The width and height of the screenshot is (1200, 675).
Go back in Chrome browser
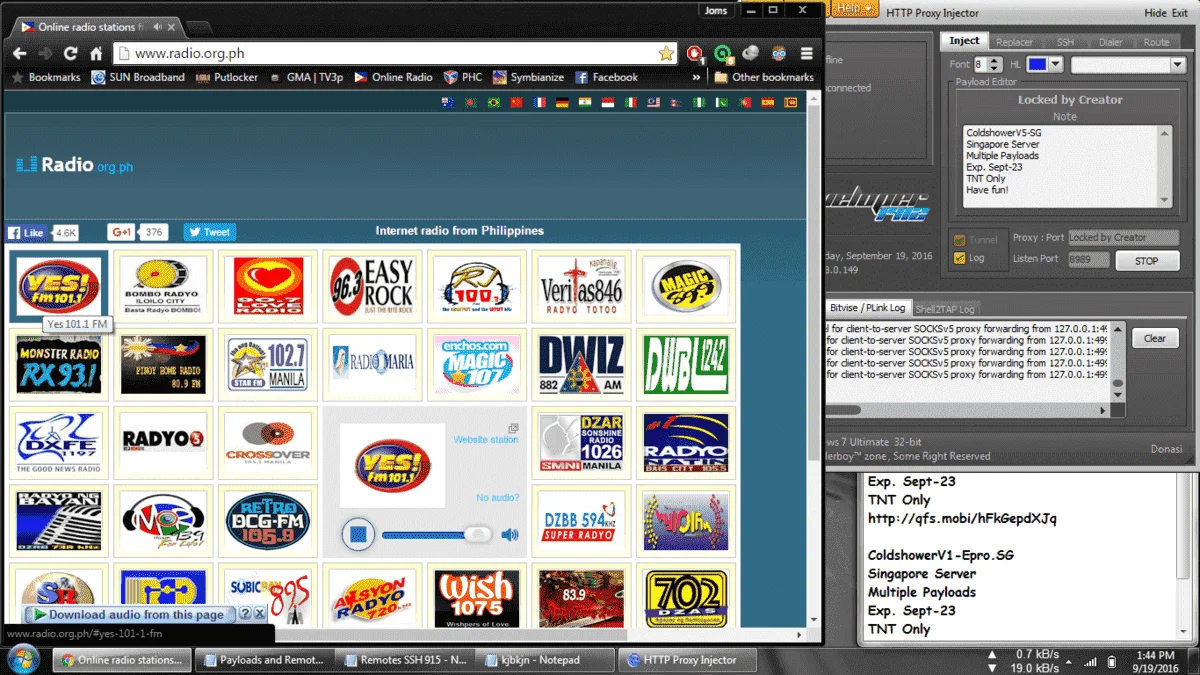(19, 53)
